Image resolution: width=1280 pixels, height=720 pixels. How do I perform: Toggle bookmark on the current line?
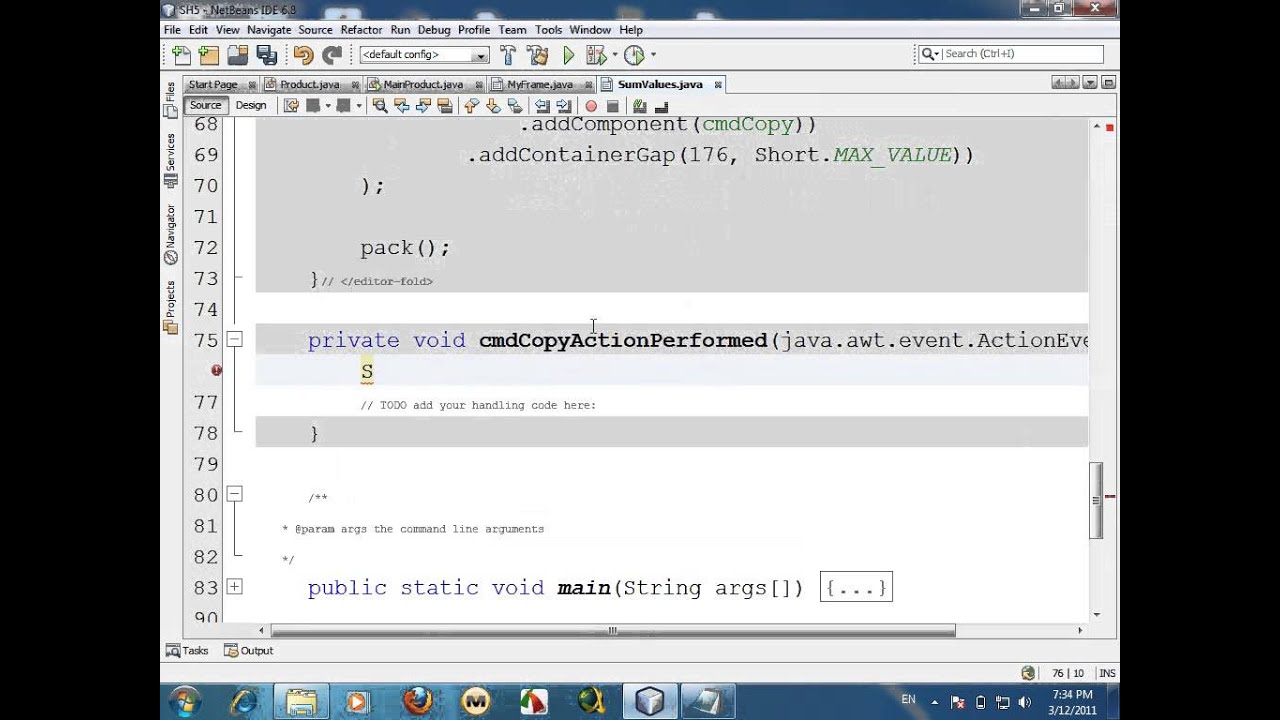point(515,106)
